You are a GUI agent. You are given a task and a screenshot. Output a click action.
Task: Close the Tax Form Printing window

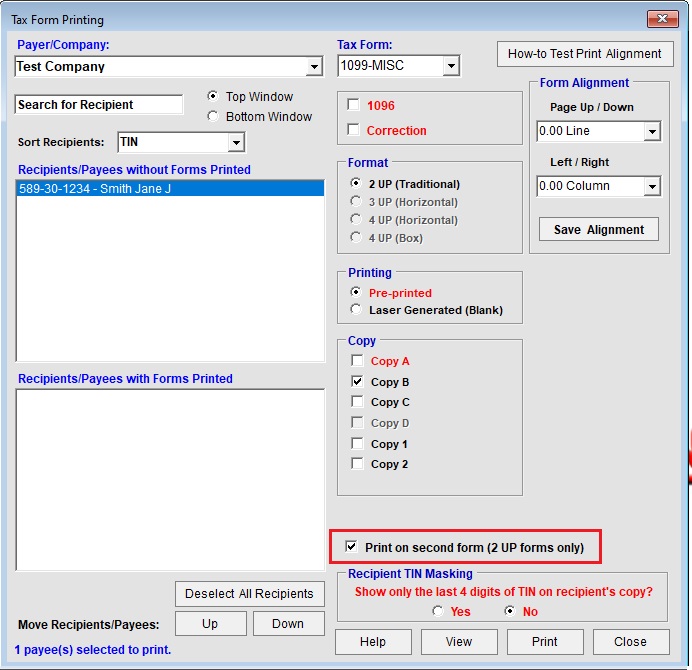662,19
